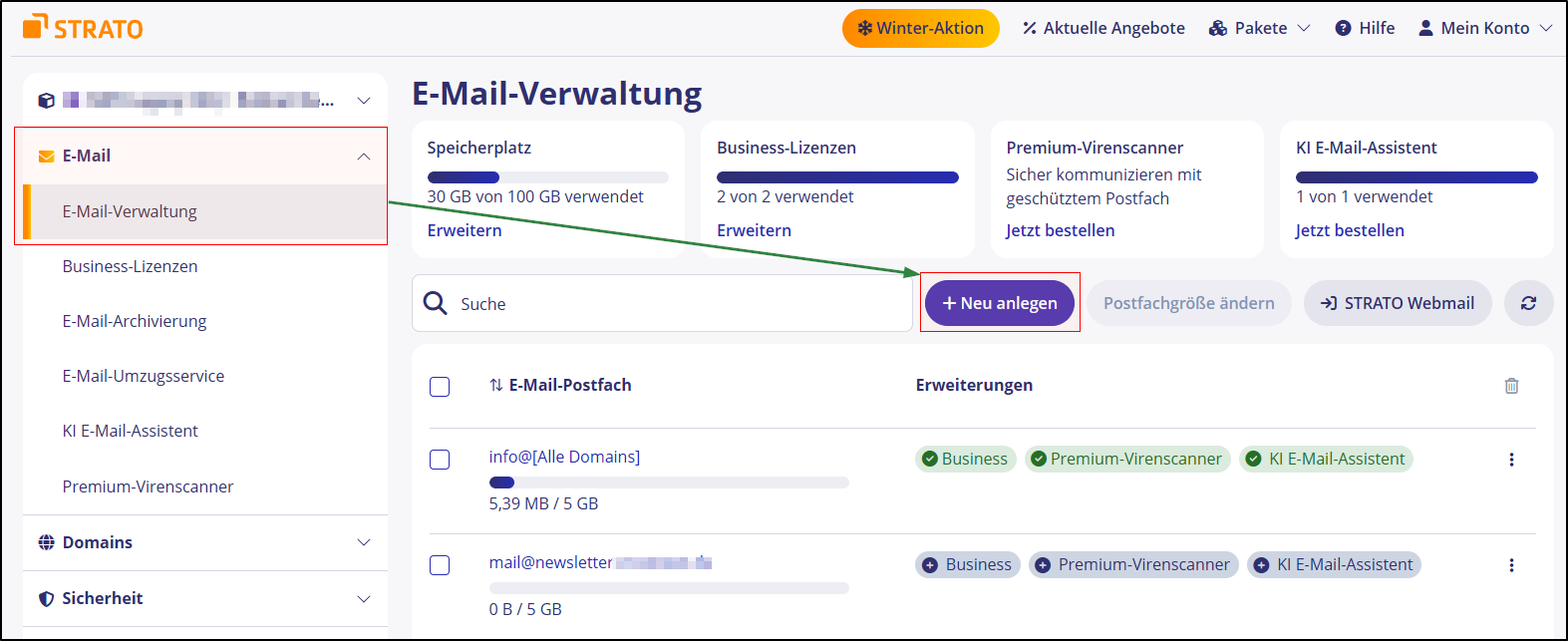Screen dimensions: 1568x641
Task: Open the Mein Konto dropdown
Action: (x=1484, y=28)
